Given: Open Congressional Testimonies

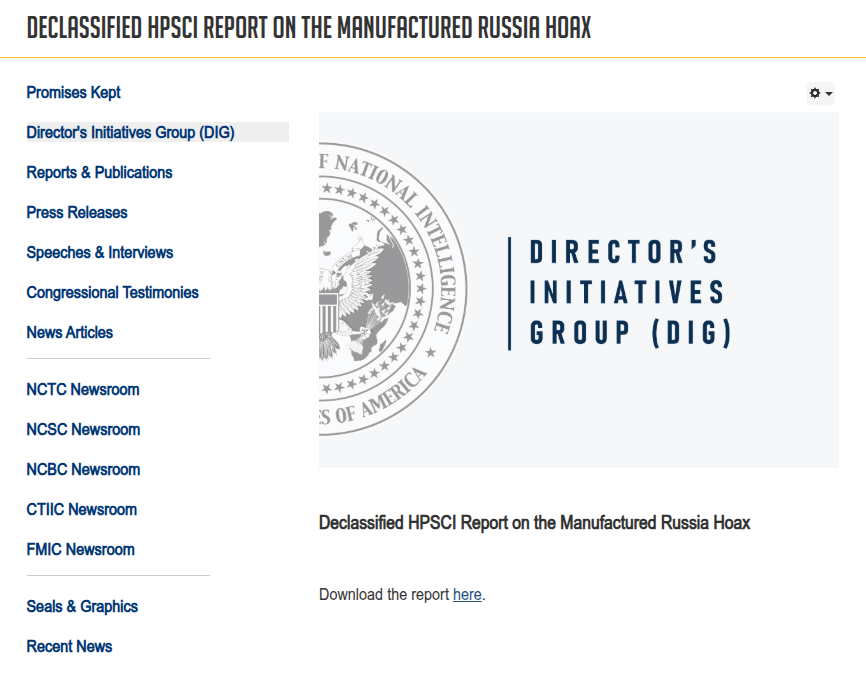Looking at the screenshot, I should coord(113,292).
